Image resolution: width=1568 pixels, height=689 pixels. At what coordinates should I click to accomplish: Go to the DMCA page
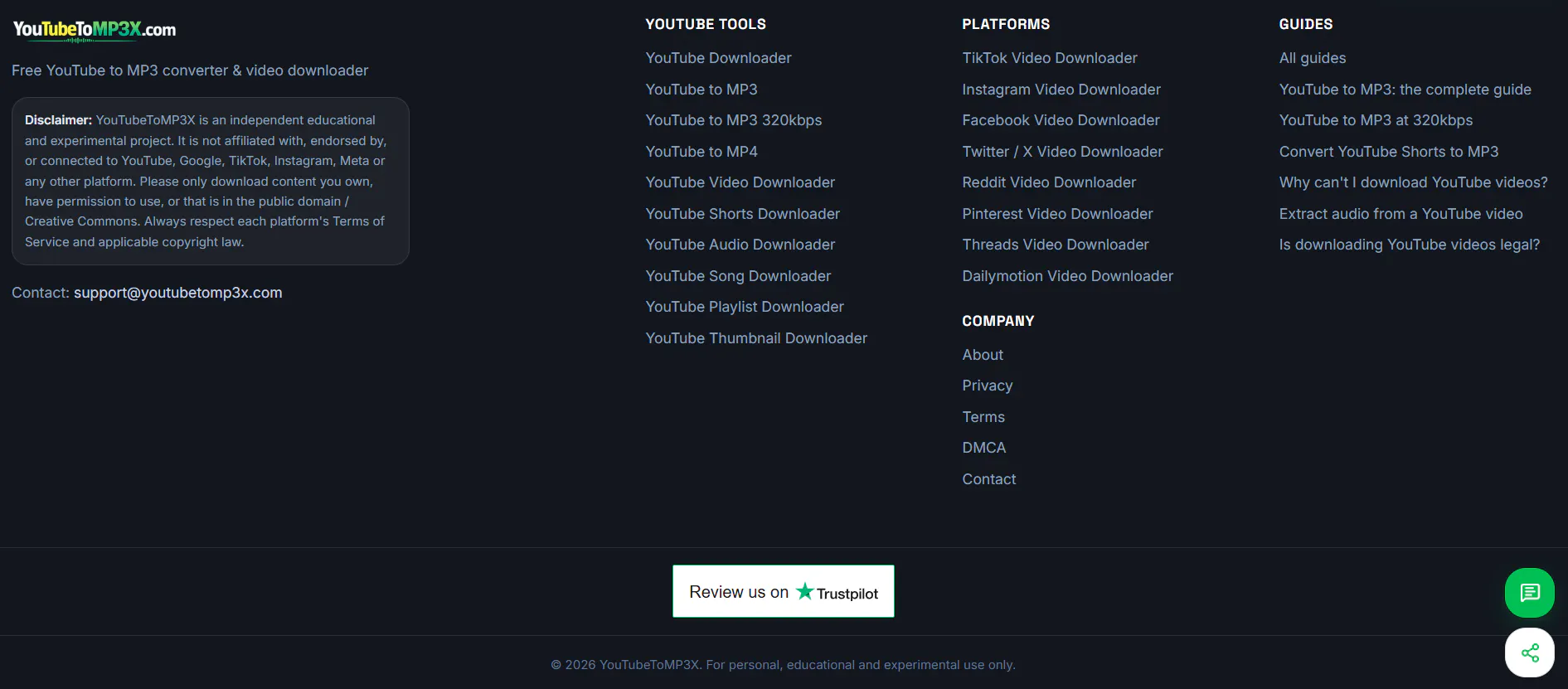point(984,448)
